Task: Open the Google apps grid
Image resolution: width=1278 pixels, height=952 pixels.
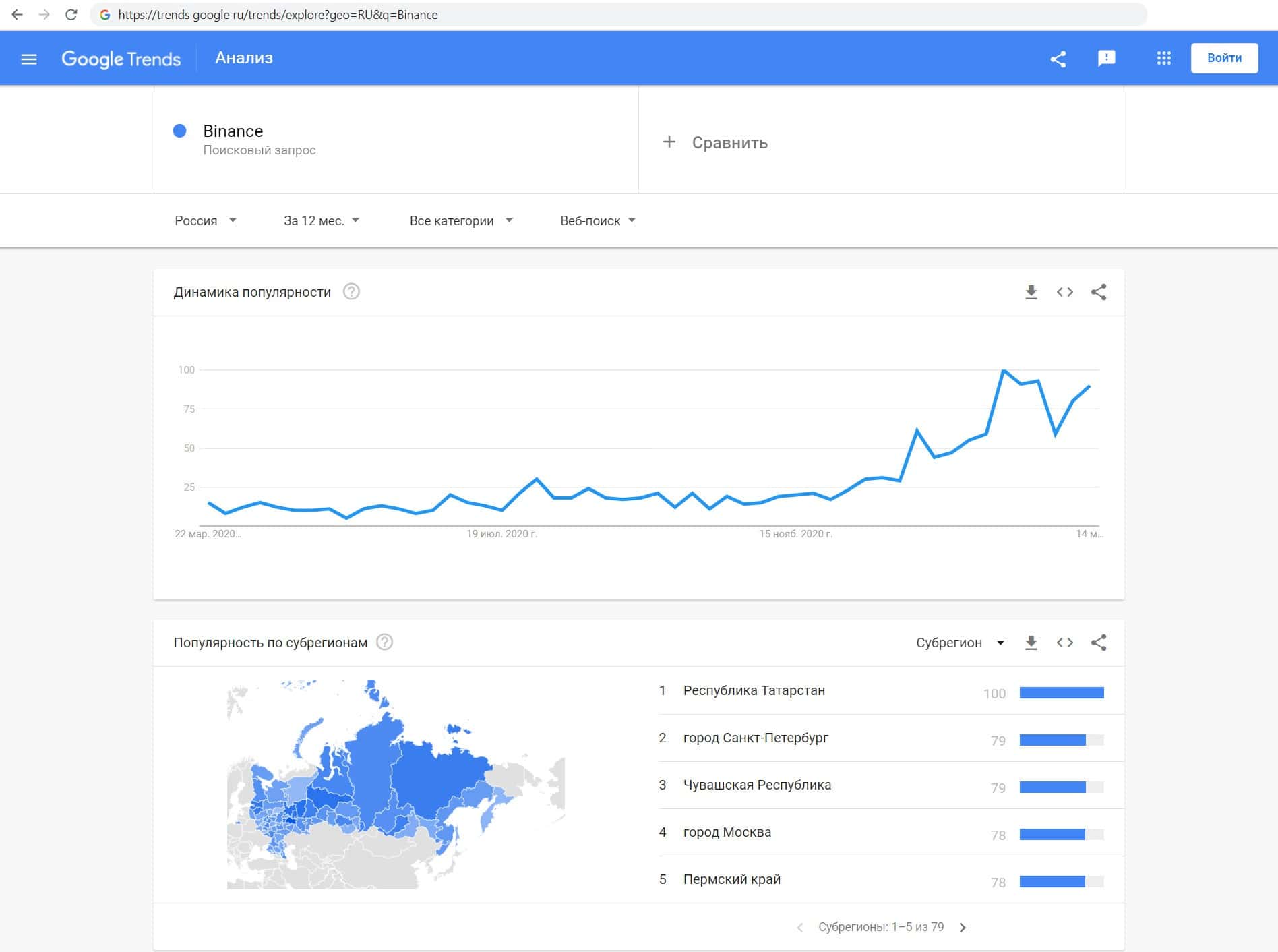Action: (1163, 59)
